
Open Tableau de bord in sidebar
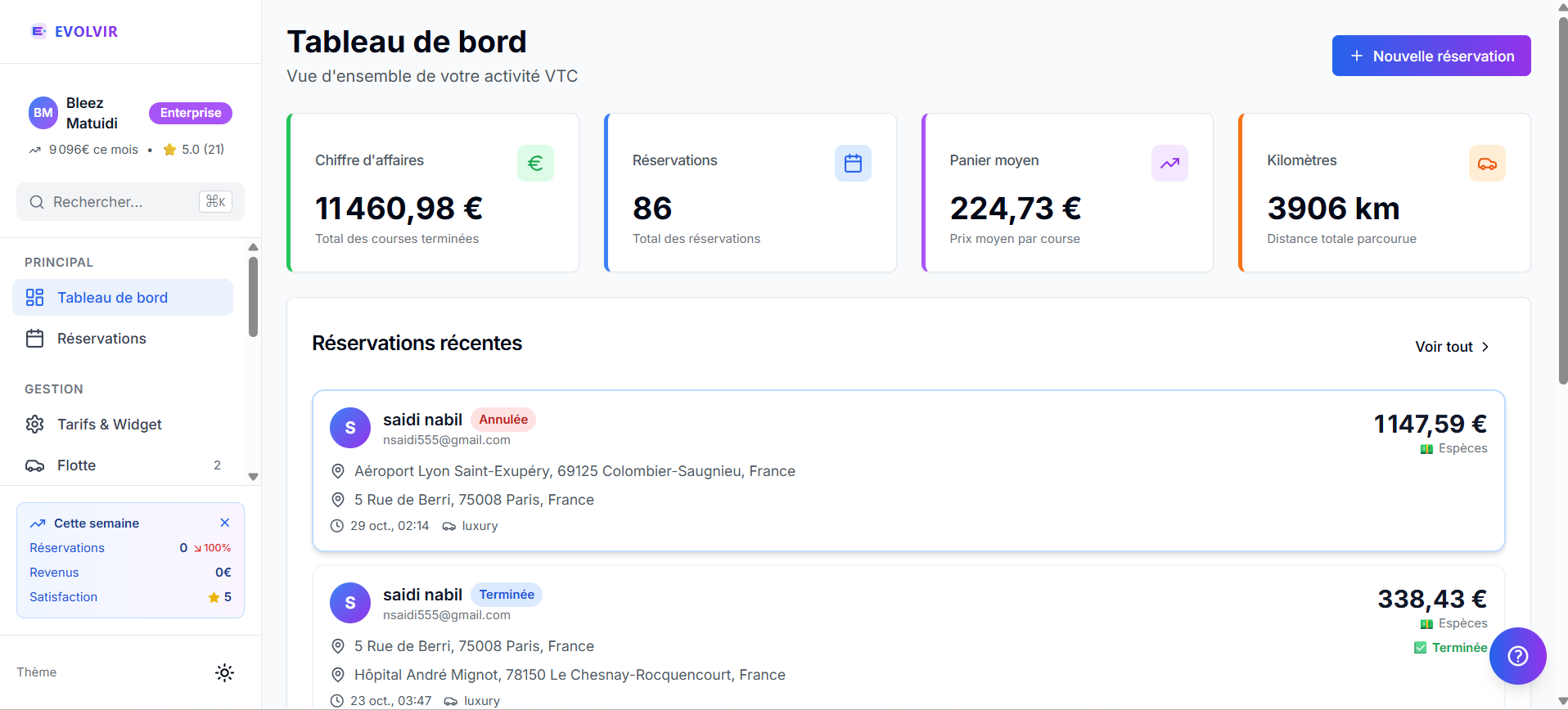click(x=123, y=298)
